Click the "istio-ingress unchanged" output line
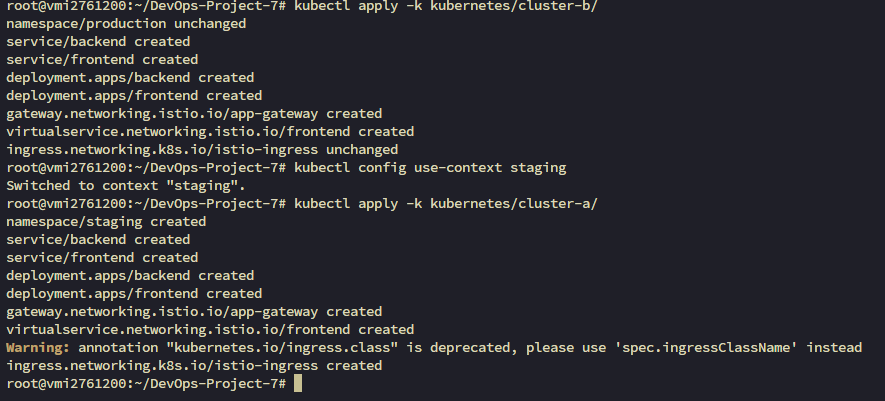 194,150
